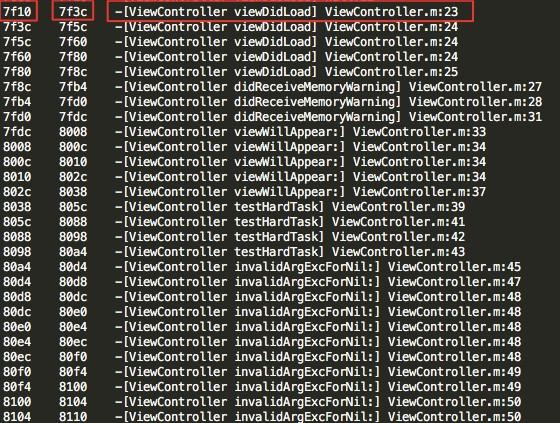Click the highlighted end address 7f3c

73,12
